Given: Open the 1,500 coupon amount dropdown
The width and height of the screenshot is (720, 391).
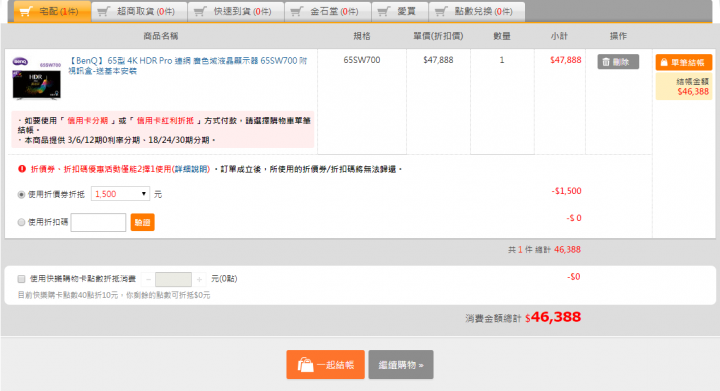Looking at the screenshot, I should click(120, 194).
